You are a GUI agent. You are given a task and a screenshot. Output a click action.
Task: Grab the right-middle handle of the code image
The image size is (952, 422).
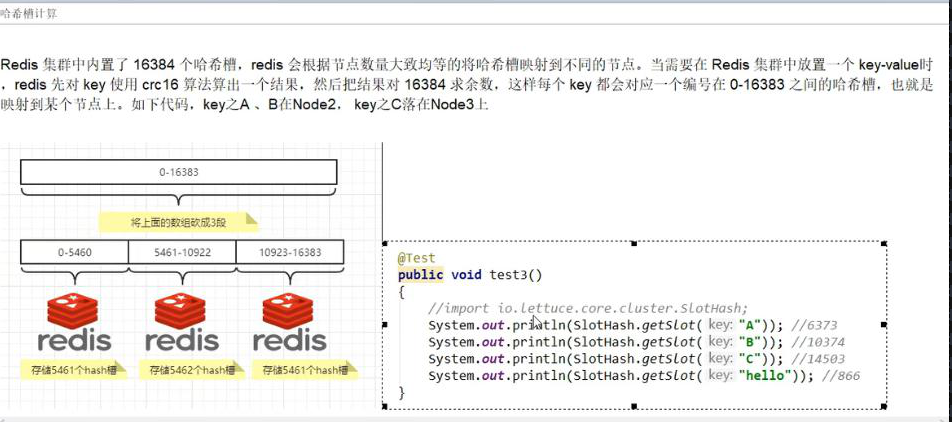[883, 325]
